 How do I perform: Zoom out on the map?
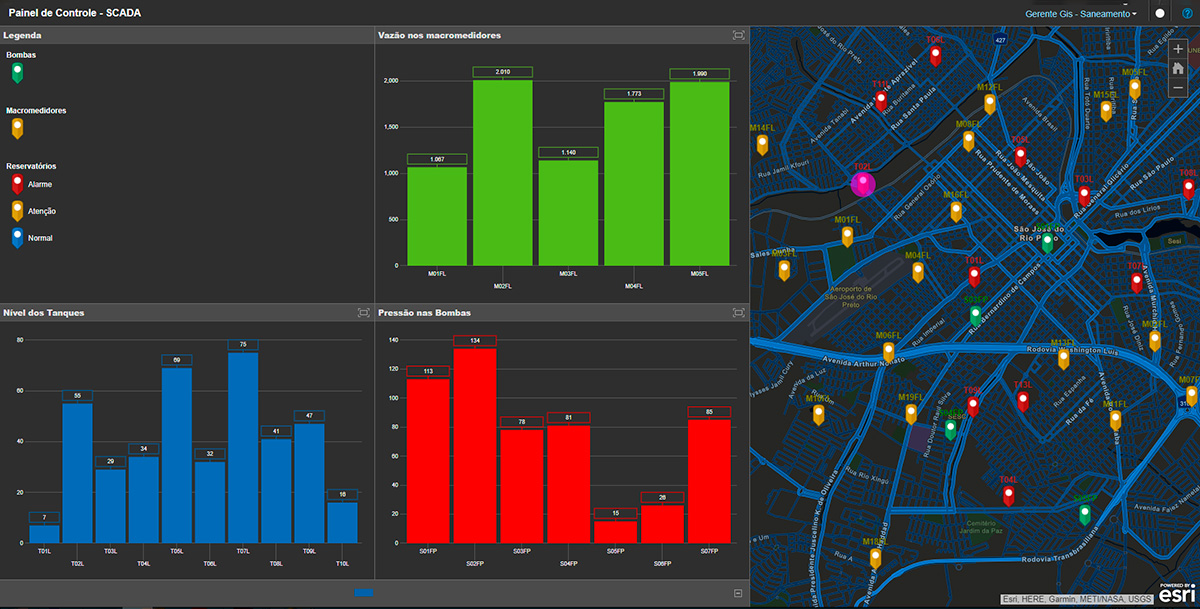(1178, 88)
